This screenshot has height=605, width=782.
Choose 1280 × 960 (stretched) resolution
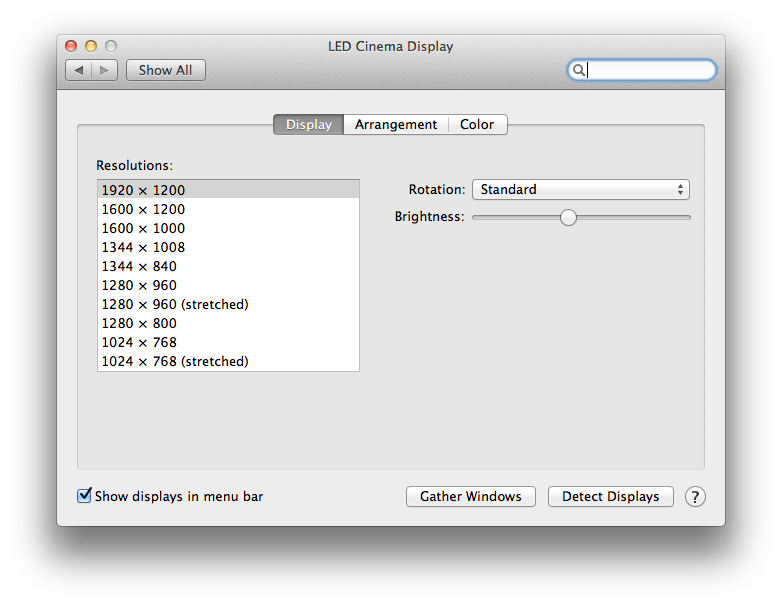click(x=175, y=304)
